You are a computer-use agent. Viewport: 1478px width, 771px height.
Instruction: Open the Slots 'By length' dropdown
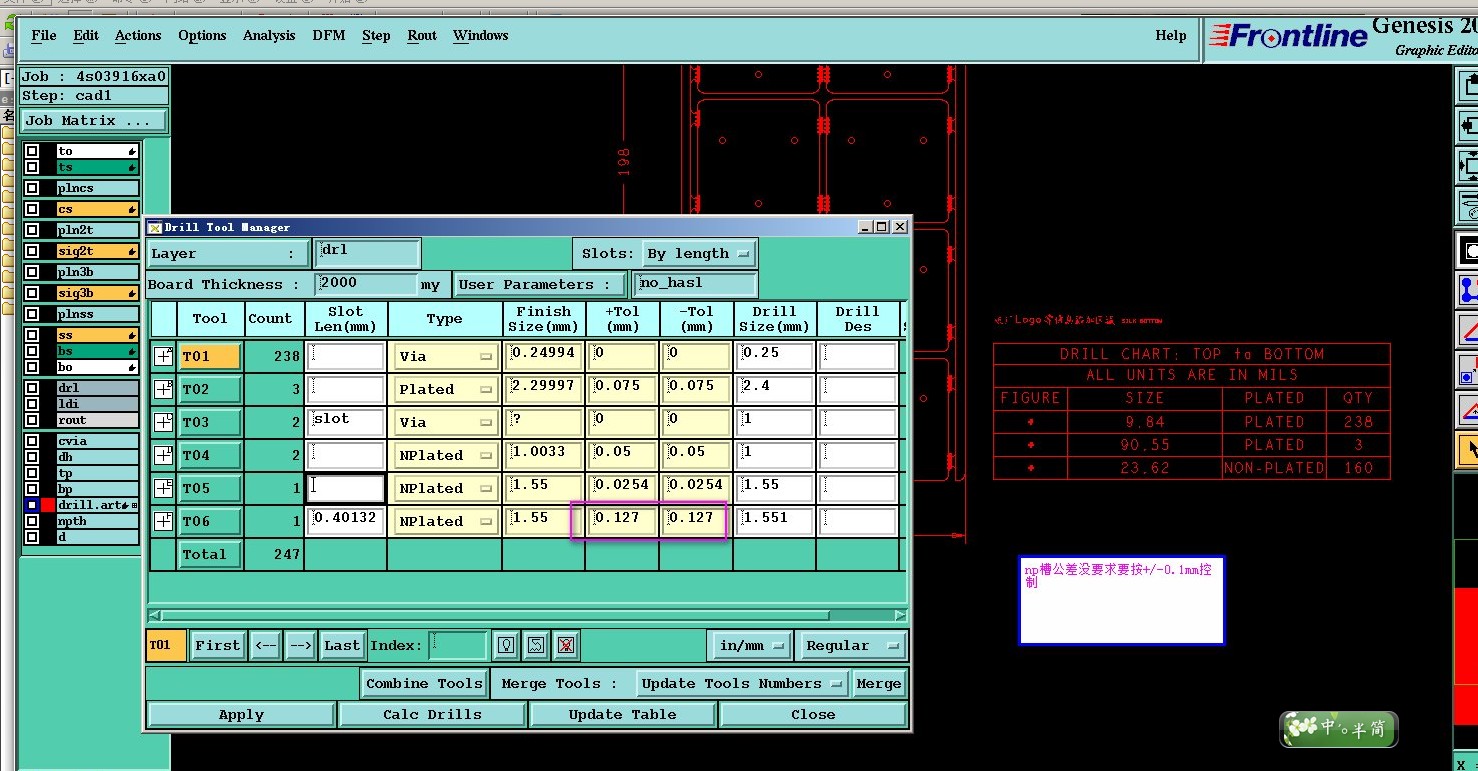tap(697, 254)
